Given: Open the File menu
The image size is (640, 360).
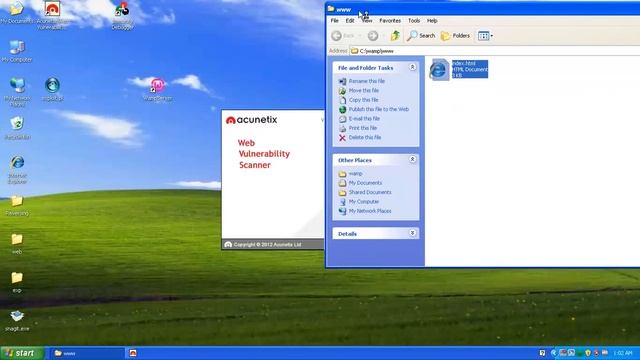Looking at the screenshot, I should 334,20.
